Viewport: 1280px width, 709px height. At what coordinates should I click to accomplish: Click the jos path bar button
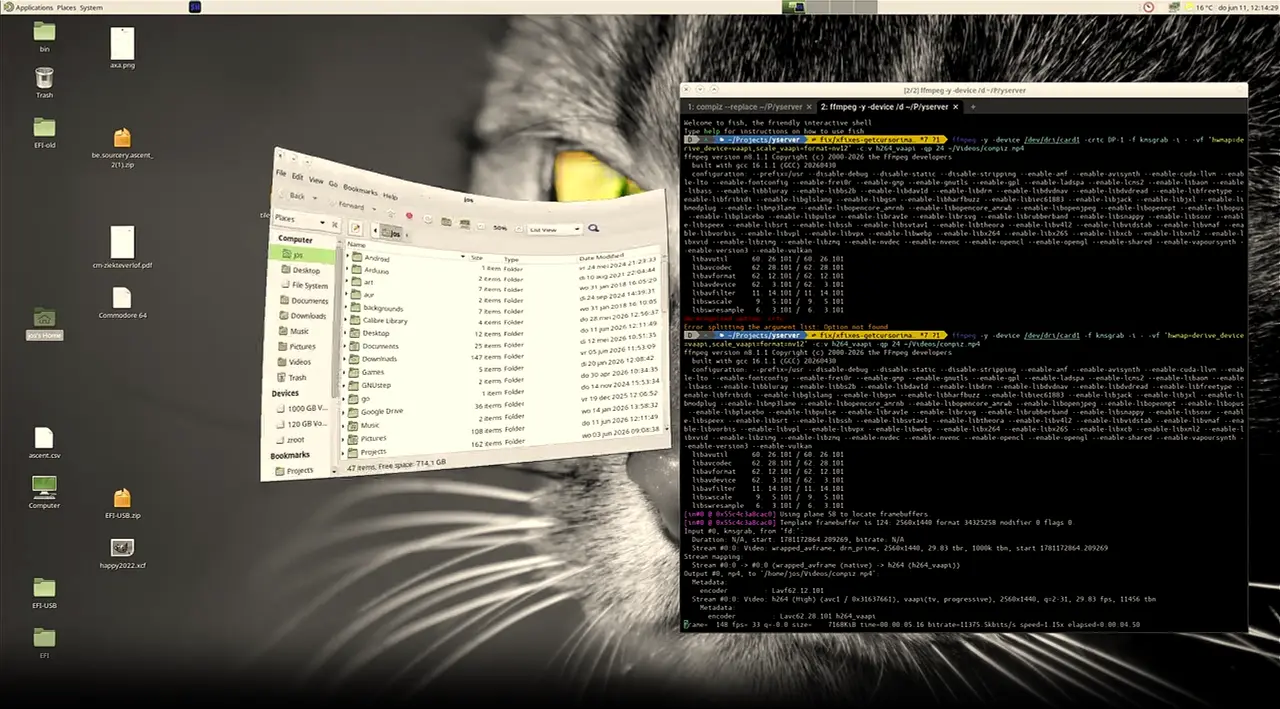point(391,233)
